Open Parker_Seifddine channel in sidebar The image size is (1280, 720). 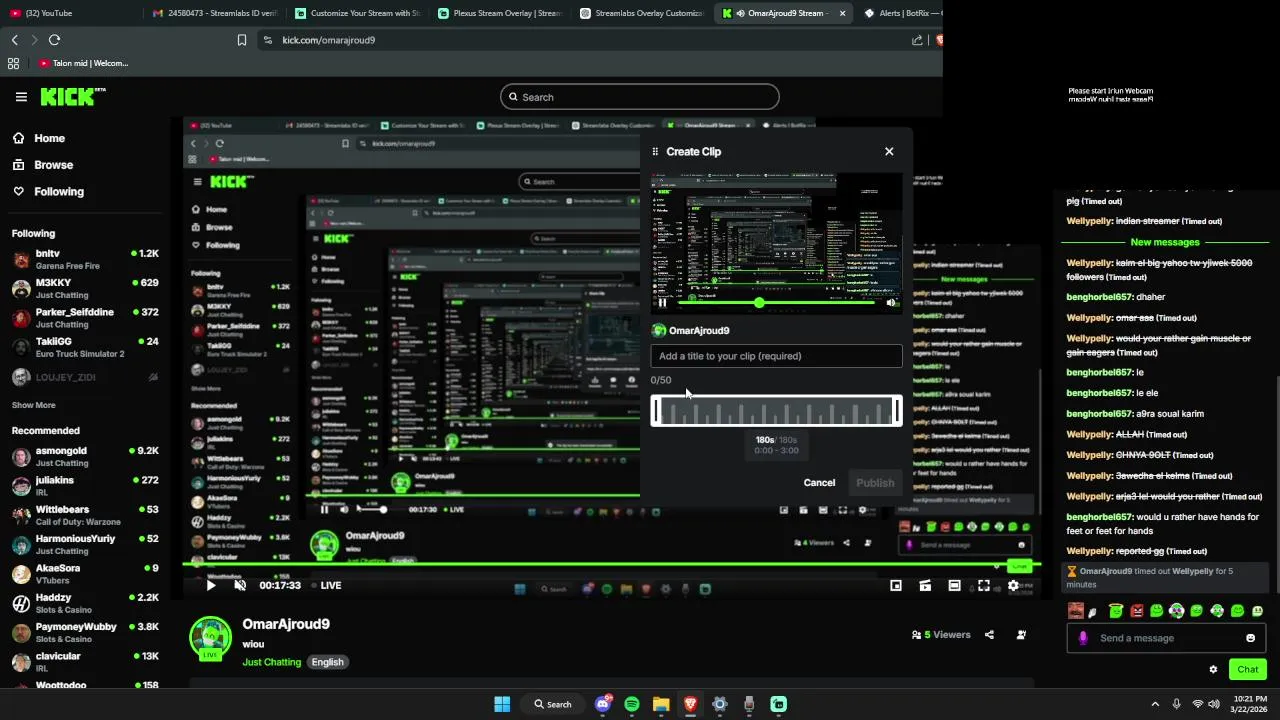[x=85, y=318]
